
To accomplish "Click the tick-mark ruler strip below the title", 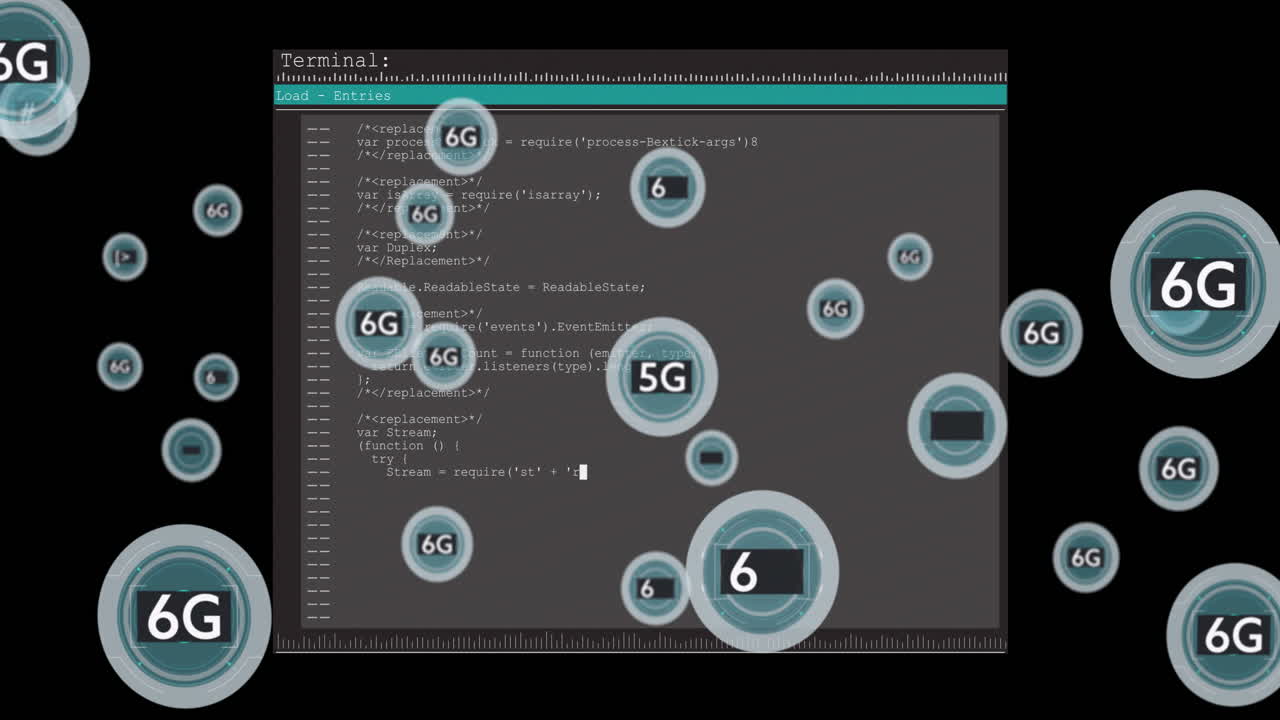I will click(640, 75).
